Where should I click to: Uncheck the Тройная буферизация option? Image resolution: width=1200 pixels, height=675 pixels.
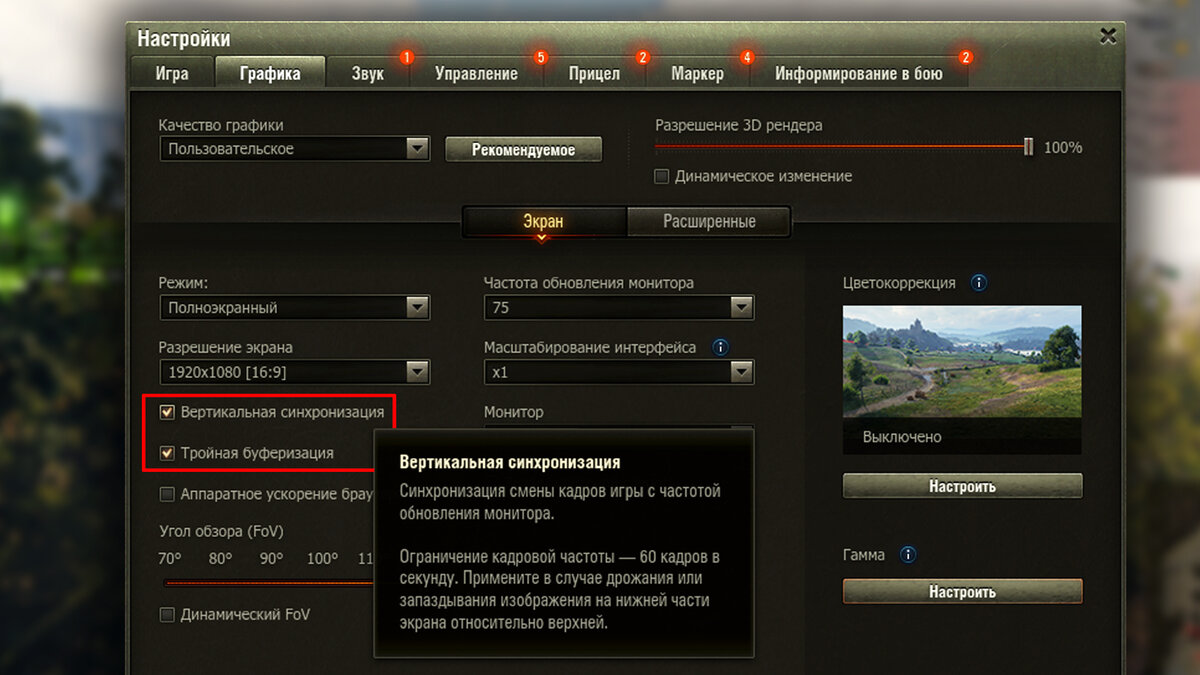coord(167,453)
